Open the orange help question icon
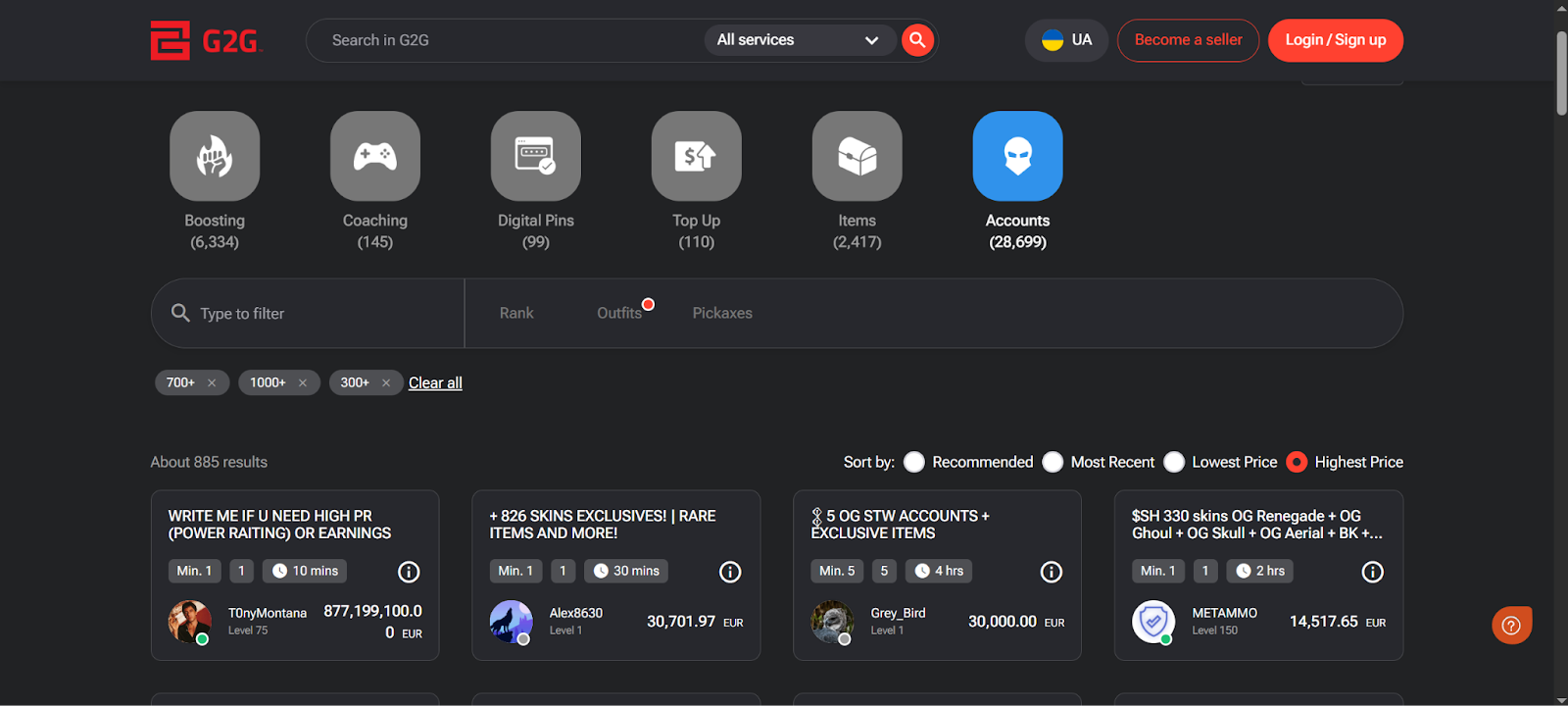Image resolution: width=1568 pixels, height=706 pixels. click(x=1511, y=625)
